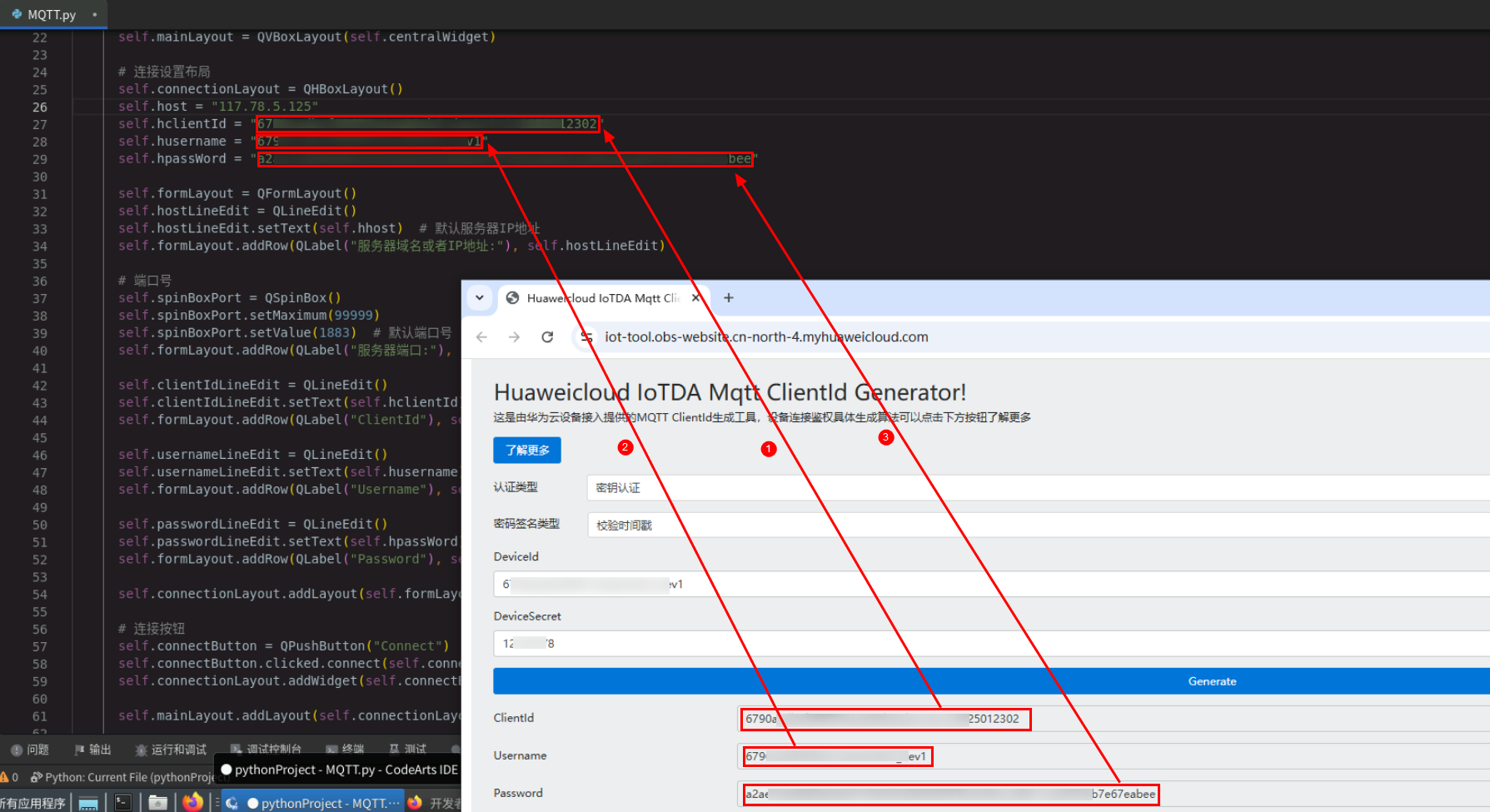1490x812 pixels.
Task: Click the 了解更多 button
Action: point(527,451)
